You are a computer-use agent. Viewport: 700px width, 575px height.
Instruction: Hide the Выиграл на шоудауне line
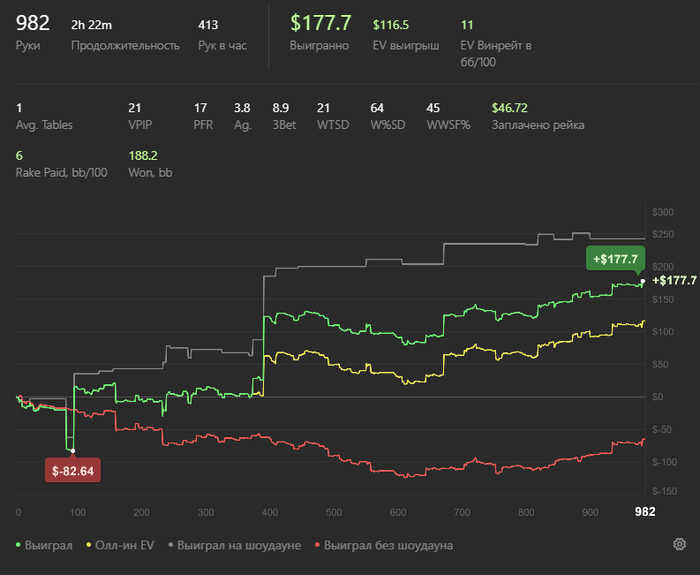pyautogui.click(x=234, y=546)
